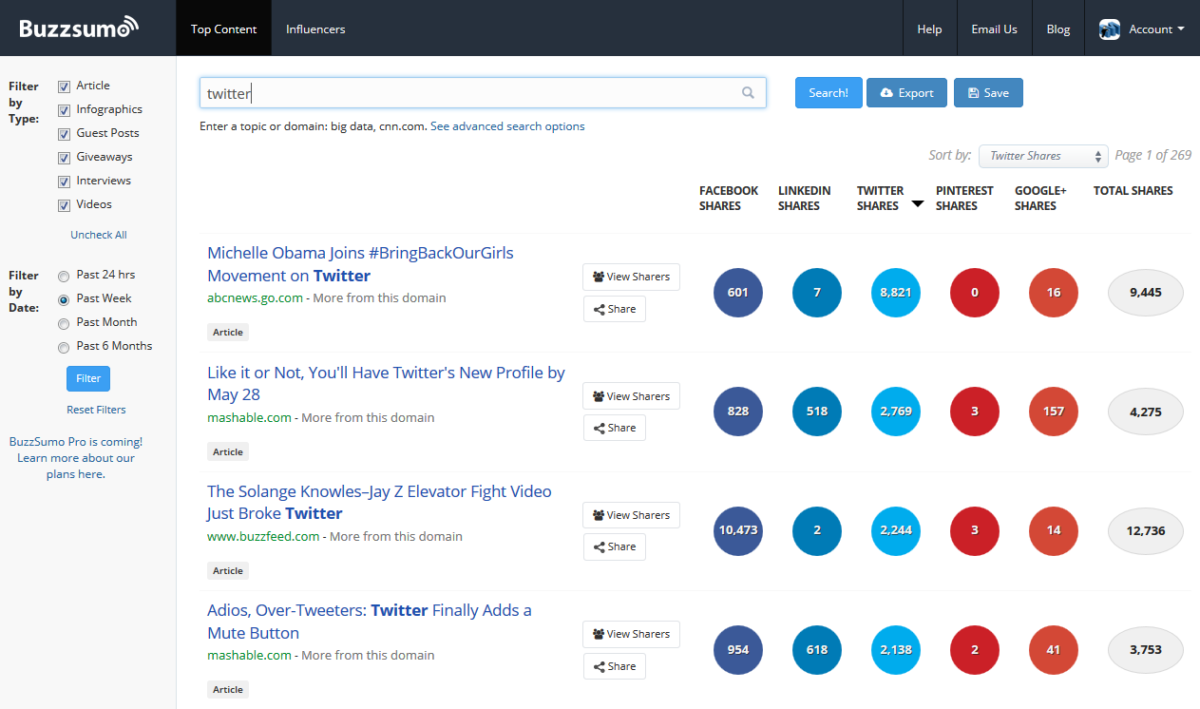
Task: Switch to the Influencers tab
Action: coord(315,29)
